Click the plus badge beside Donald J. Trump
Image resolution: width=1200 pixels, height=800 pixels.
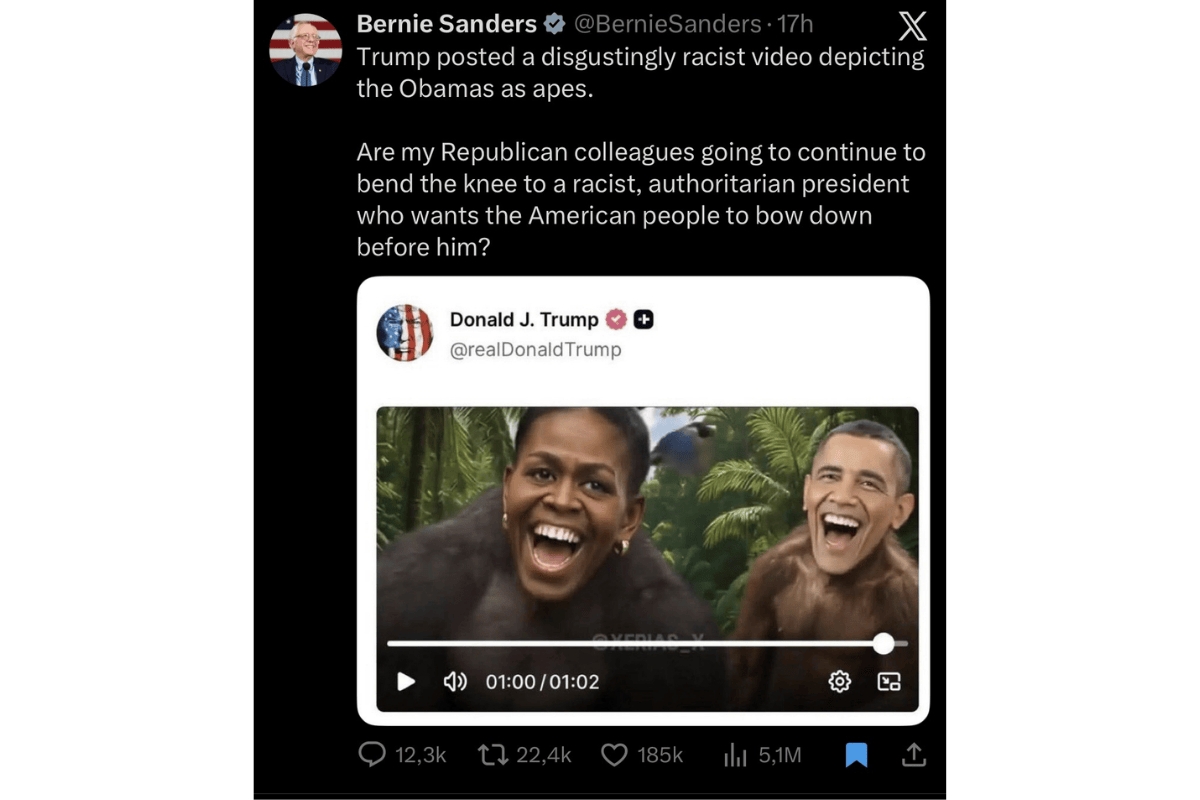coord(644,320)
